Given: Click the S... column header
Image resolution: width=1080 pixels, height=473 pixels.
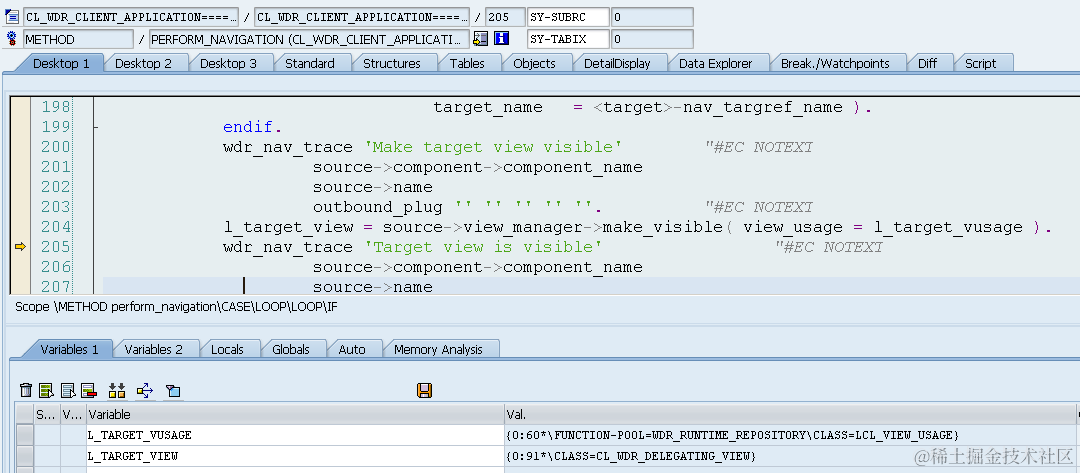Looking at the screenshot, I should (x=48, y=414).
